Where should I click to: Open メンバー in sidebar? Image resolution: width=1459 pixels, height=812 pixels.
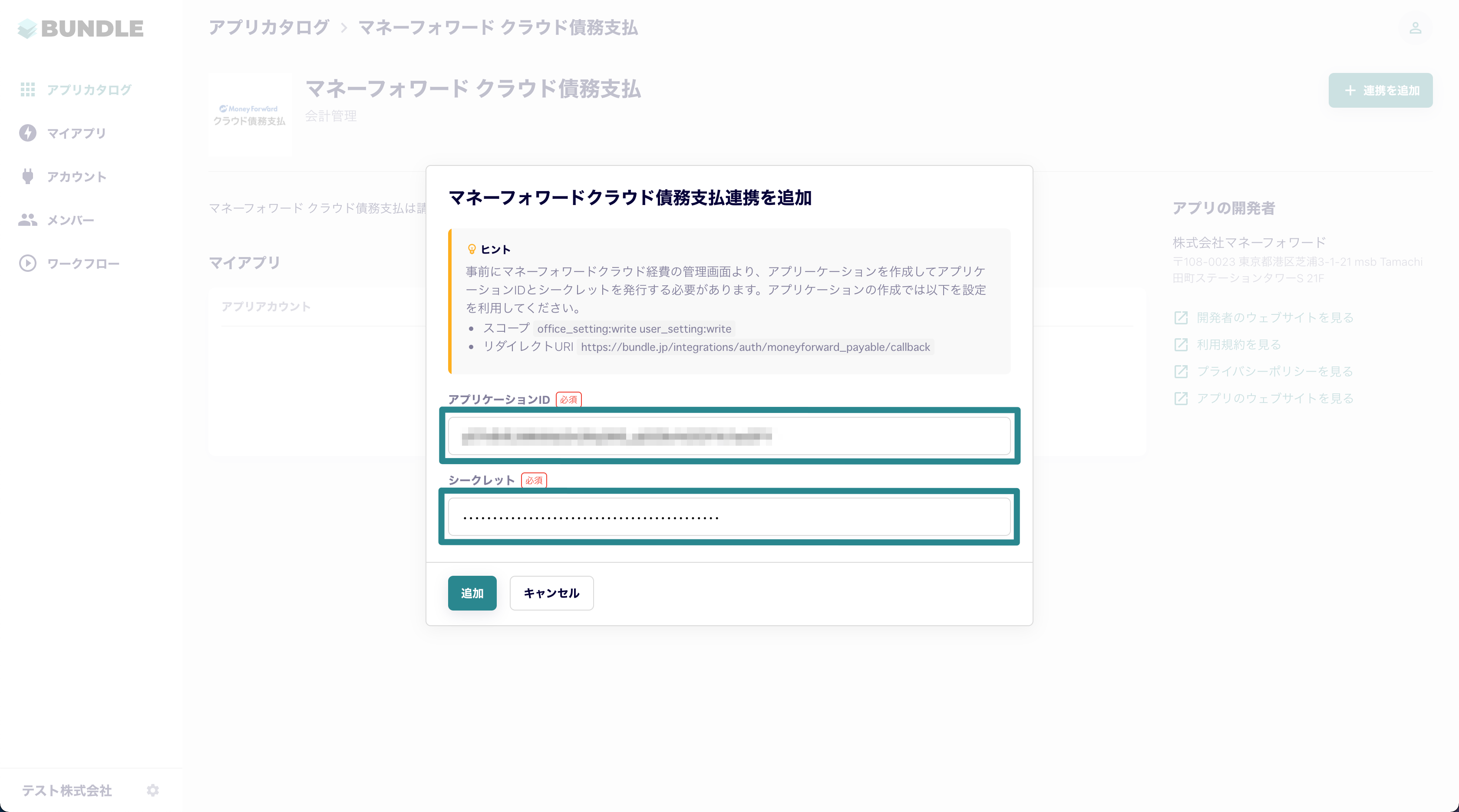tap(70, 220)
